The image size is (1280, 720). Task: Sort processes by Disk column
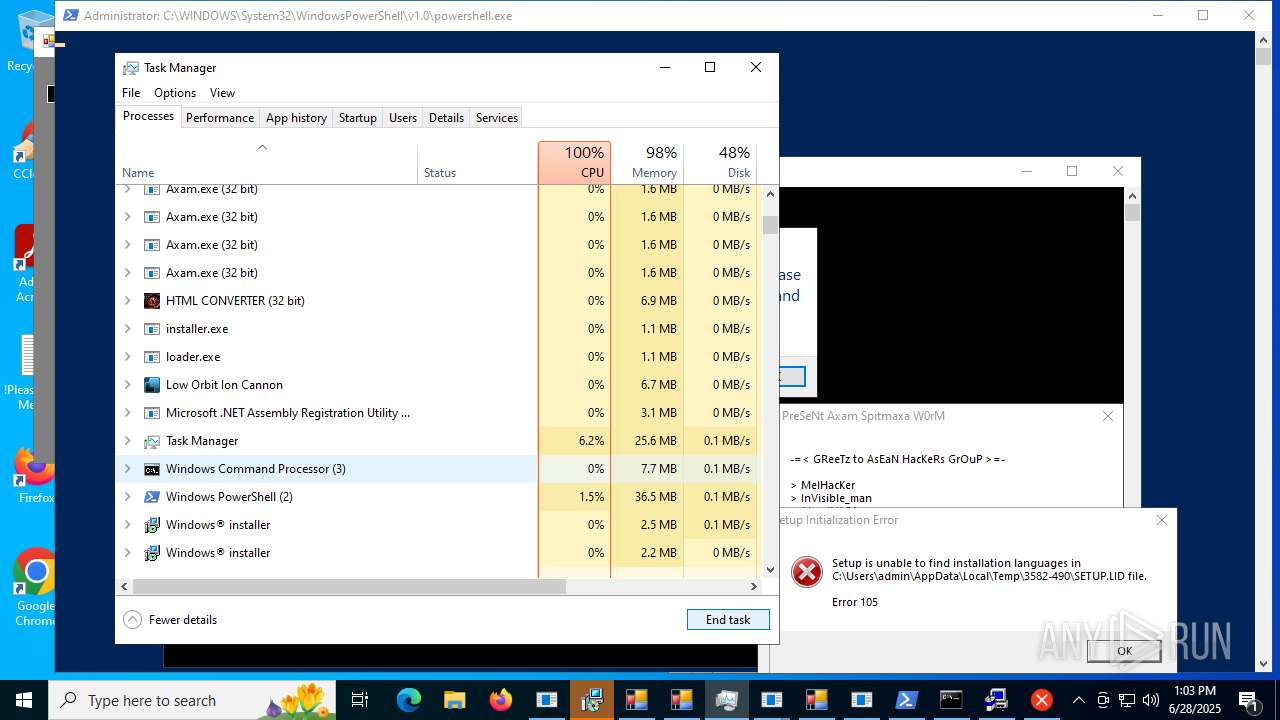720,162
